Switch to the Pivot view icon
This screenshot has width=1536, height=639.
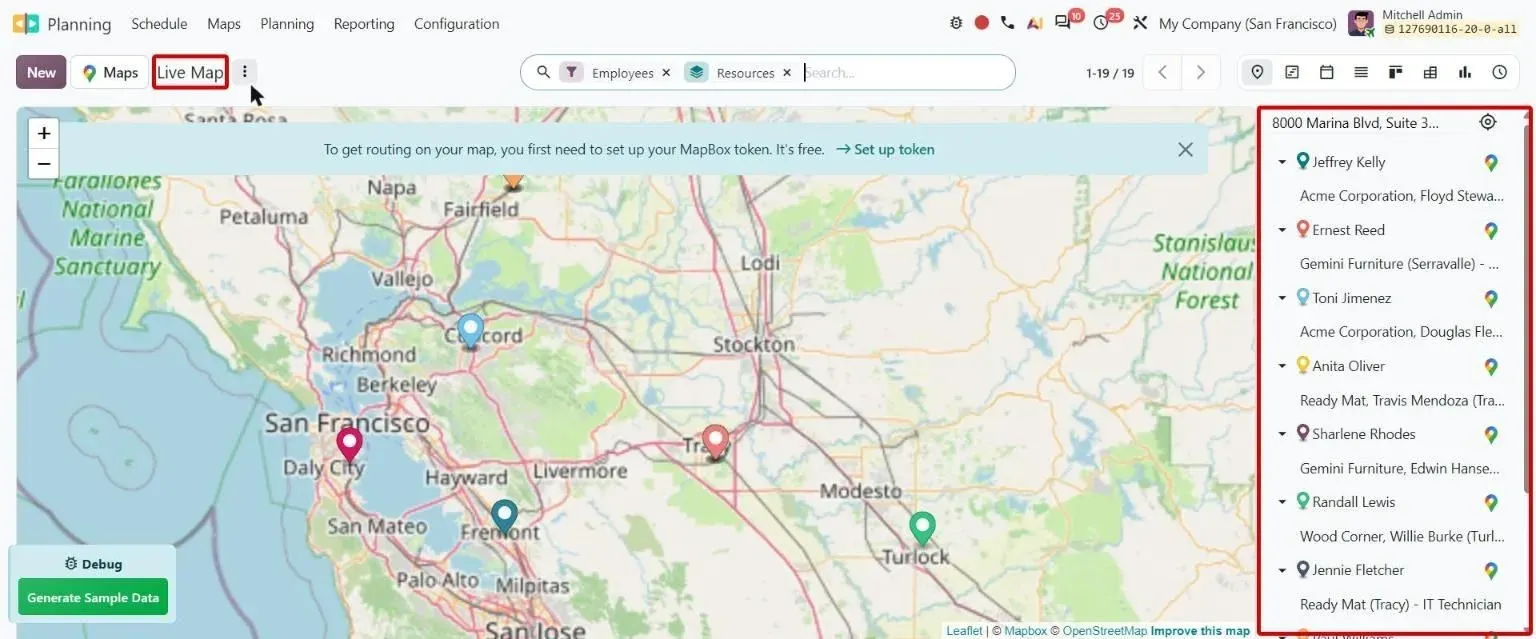[1430, 72]
